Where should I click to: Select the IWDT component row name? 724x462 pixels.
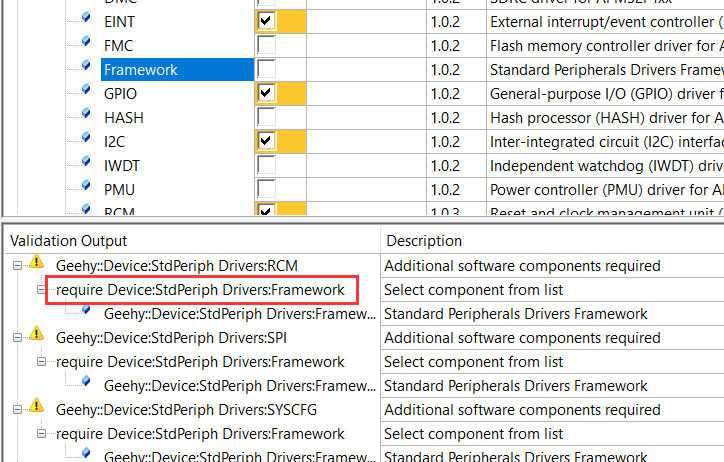coord(121,166)
